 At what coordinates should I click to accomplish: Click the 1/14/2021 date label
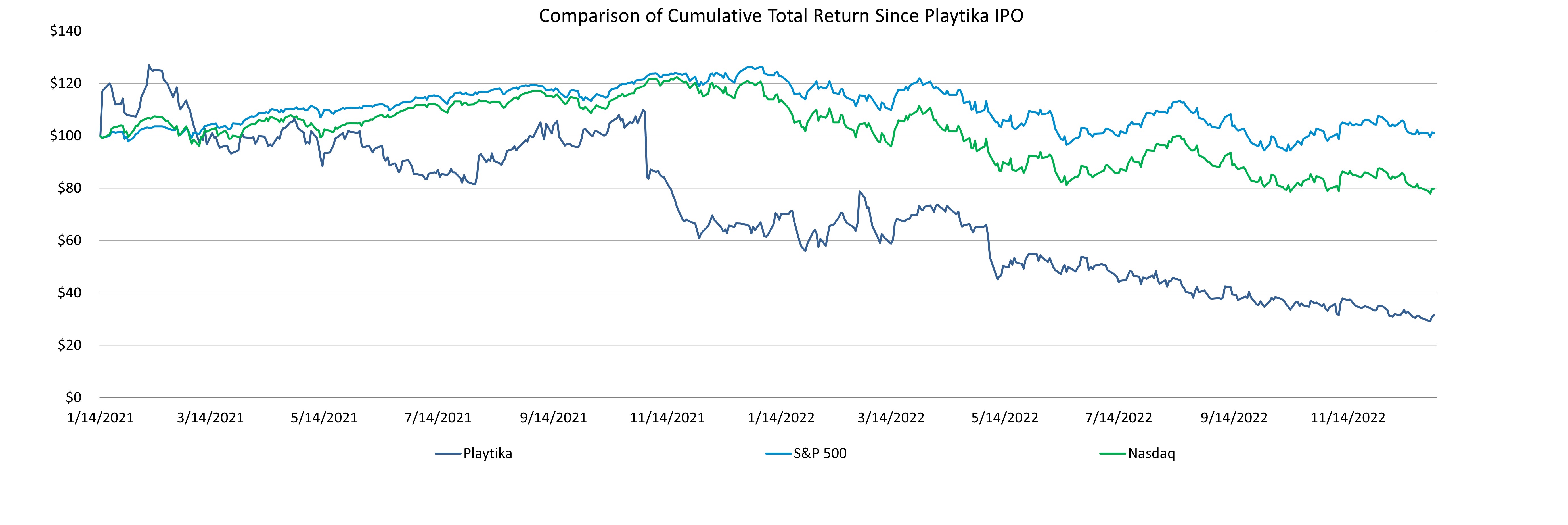tap(101, 418)
